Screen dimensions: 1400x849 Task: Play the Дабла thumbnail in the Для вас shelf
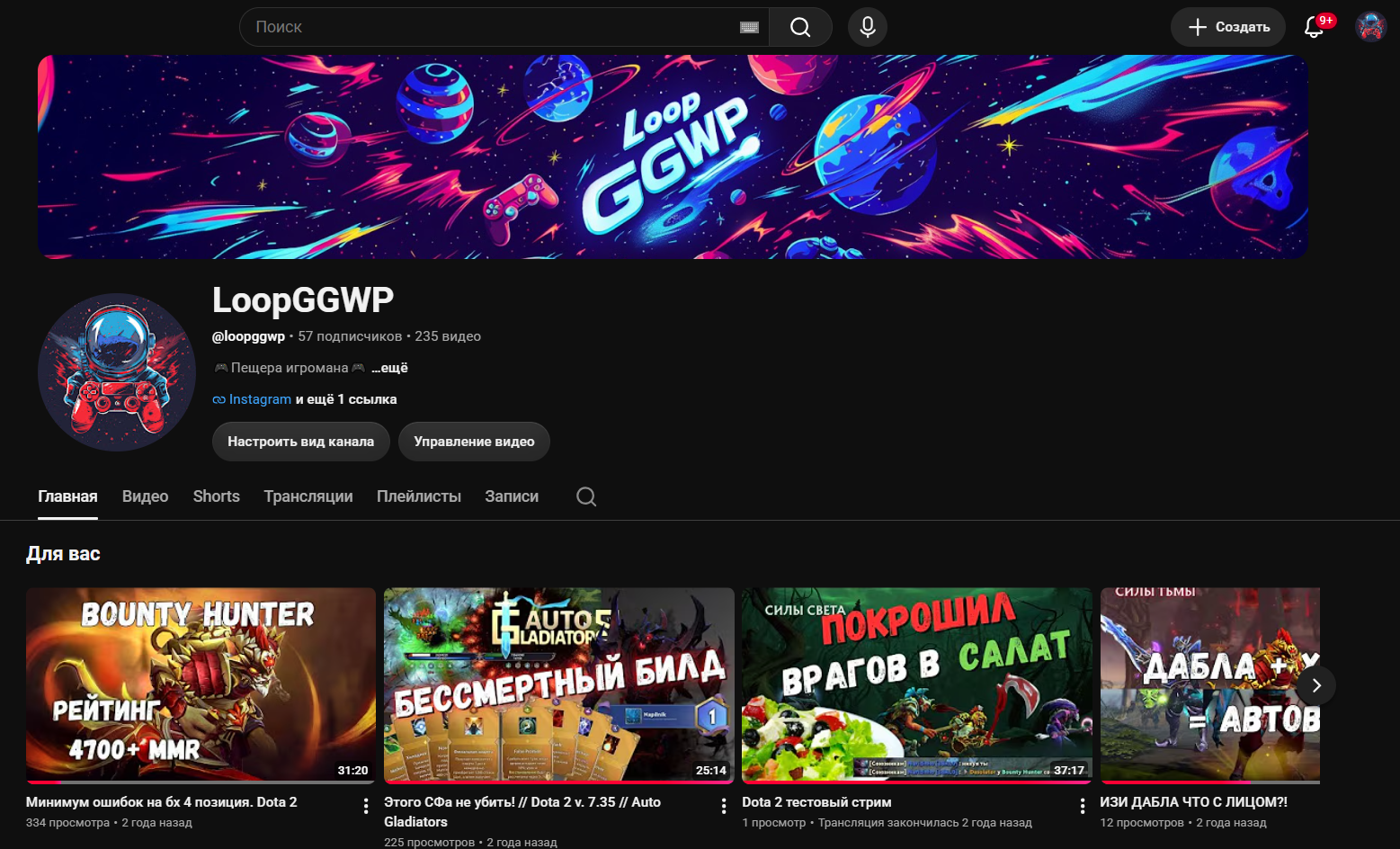(1210, 685)
